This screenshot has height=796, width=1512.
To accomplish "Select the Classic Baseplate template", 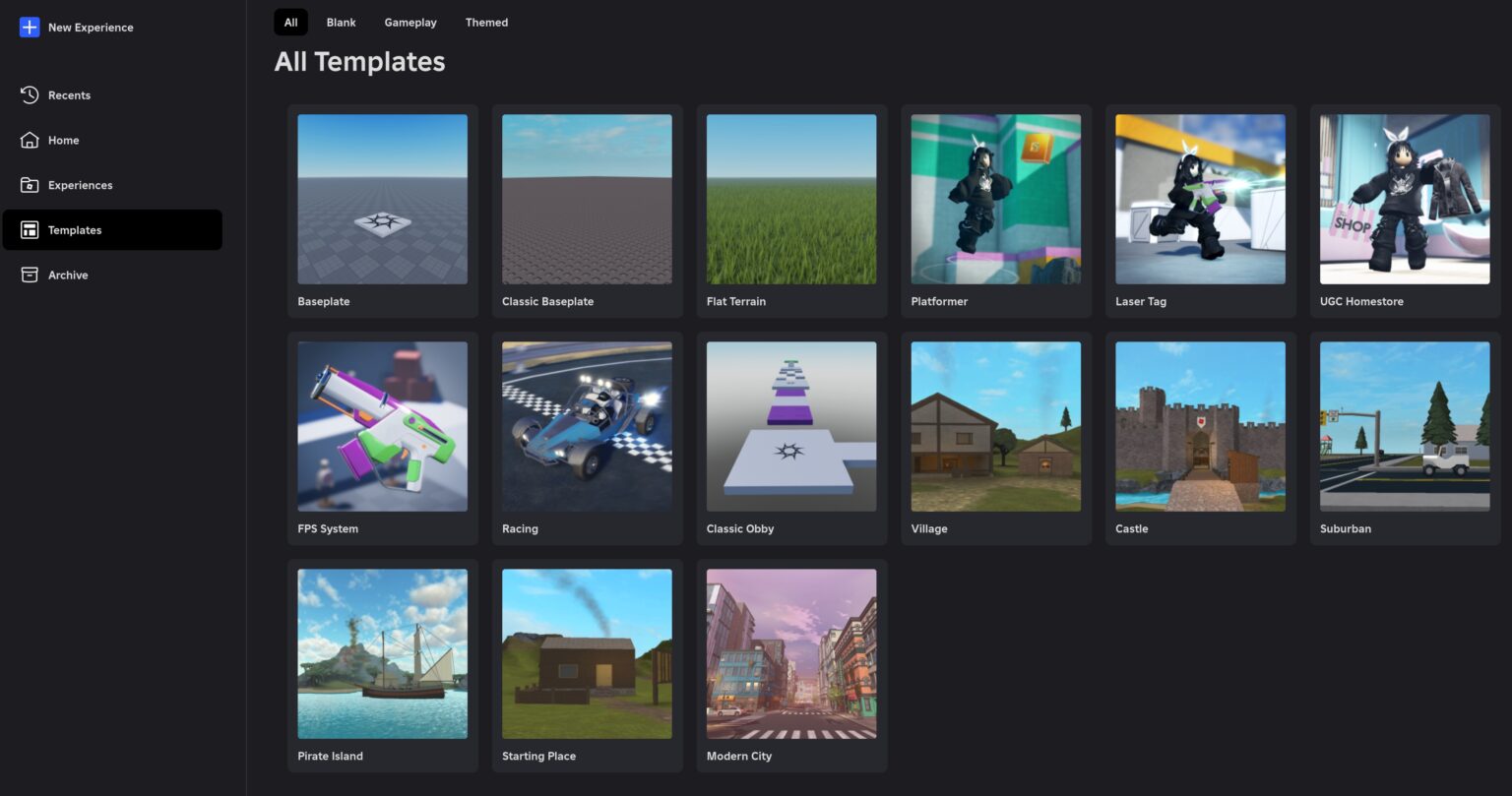I will click(x=587, y=199).
